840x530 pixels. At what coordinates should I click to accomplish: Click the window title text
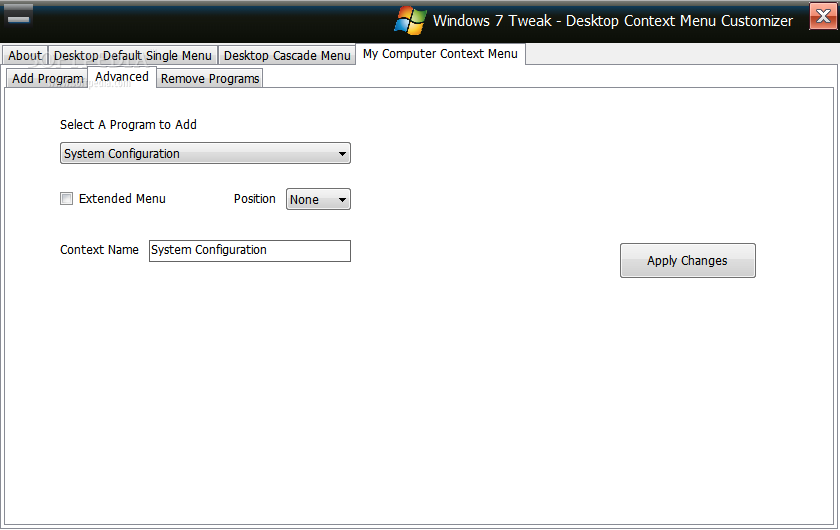(x=613, y=21)
